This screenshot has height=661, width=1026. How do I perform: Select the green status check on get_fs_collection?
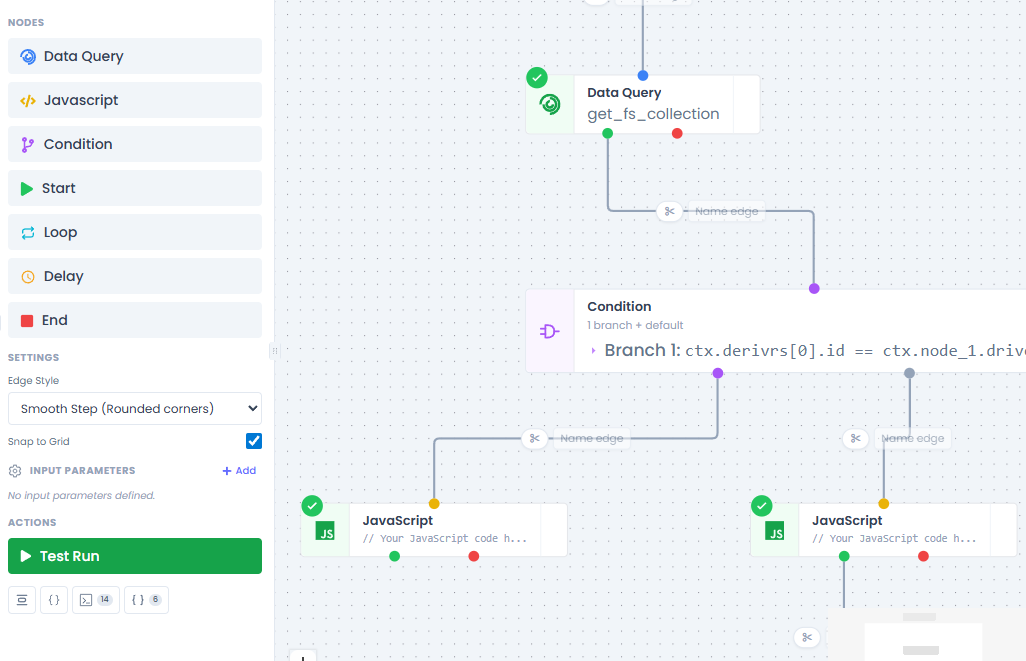click(x=537, y=77)
